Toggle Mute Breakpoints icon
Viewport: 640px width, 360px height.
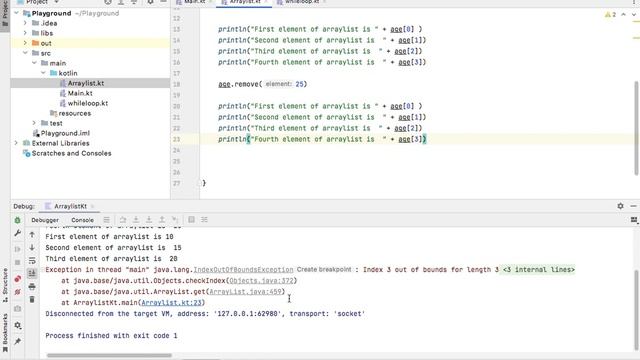pos(17,292)
